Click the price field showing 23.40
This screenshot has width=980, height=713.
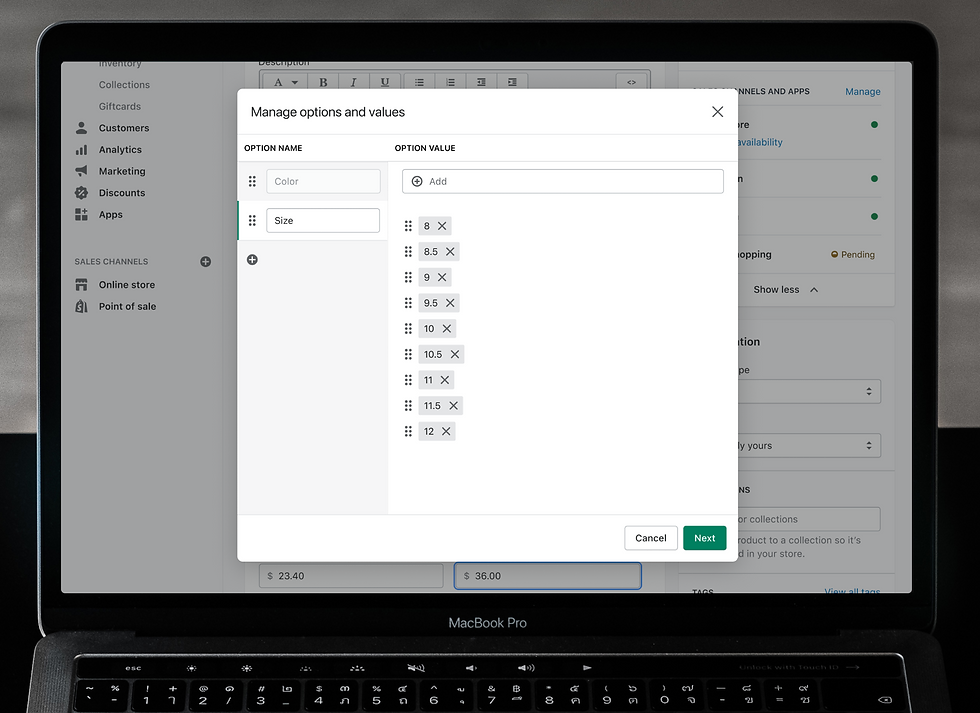point(351,576)
